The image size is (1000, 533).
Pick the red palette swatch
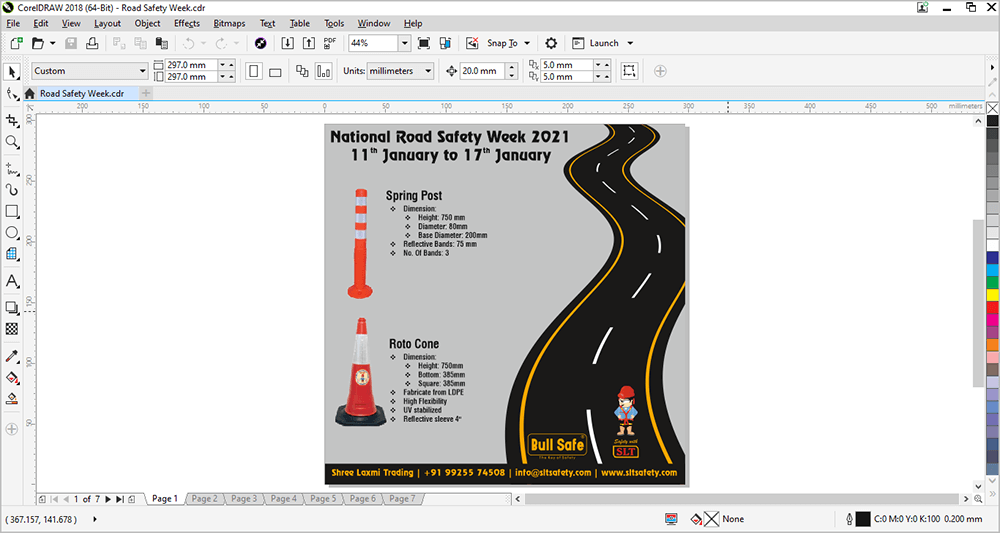992,307
